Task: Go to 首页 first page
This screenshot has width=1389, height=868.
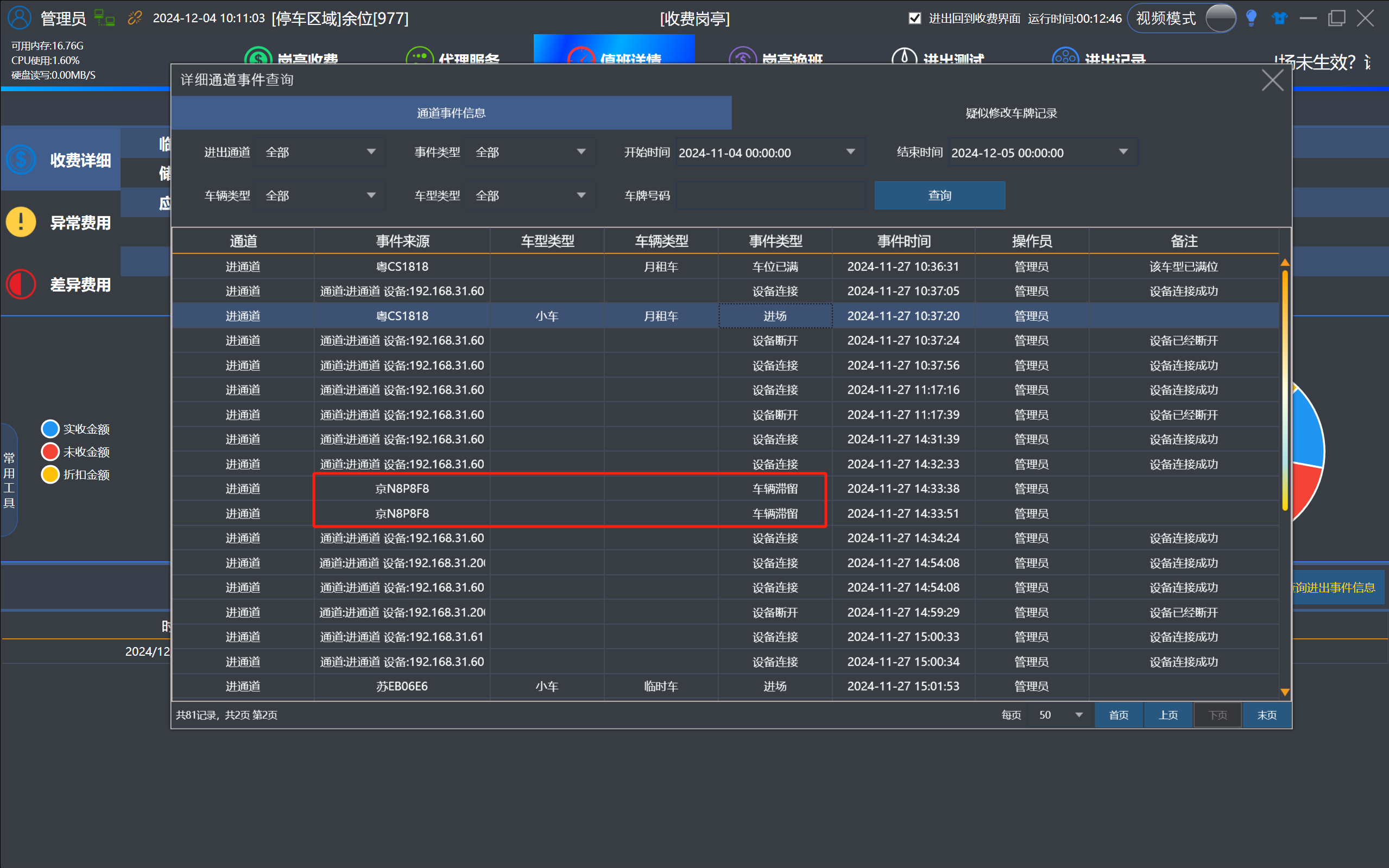Action: click(x=1119, y=715)
